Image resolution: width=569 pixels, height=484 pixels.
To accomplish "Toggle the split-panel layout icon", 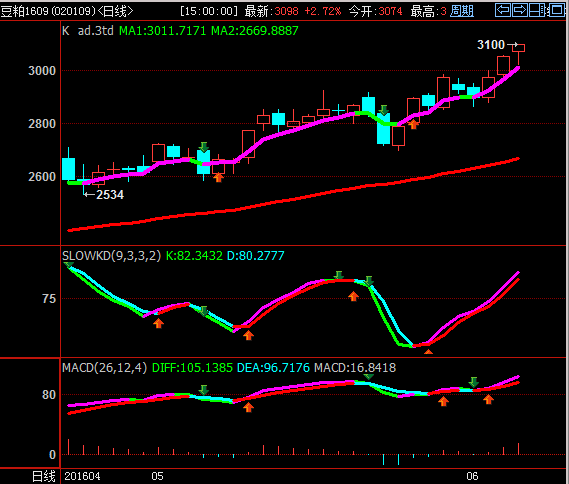I will point(537,10).
